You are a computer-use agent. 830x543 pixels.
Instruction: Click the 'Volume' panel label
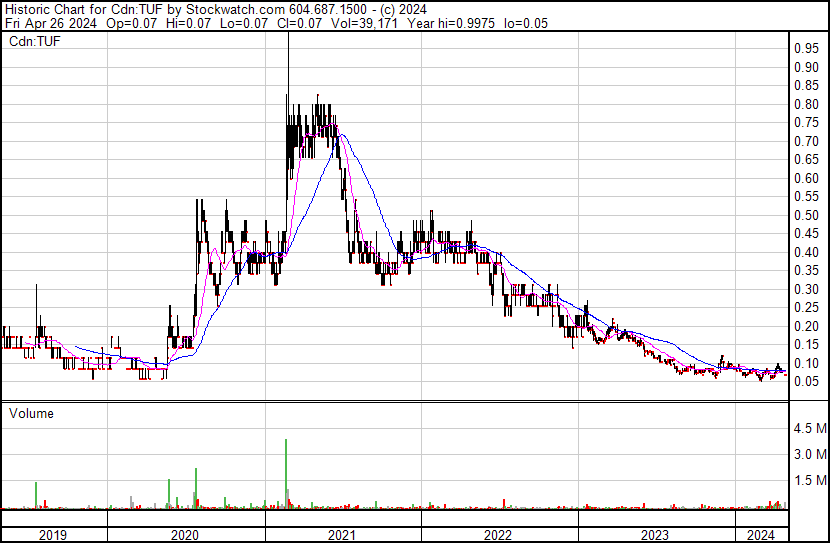31,413
